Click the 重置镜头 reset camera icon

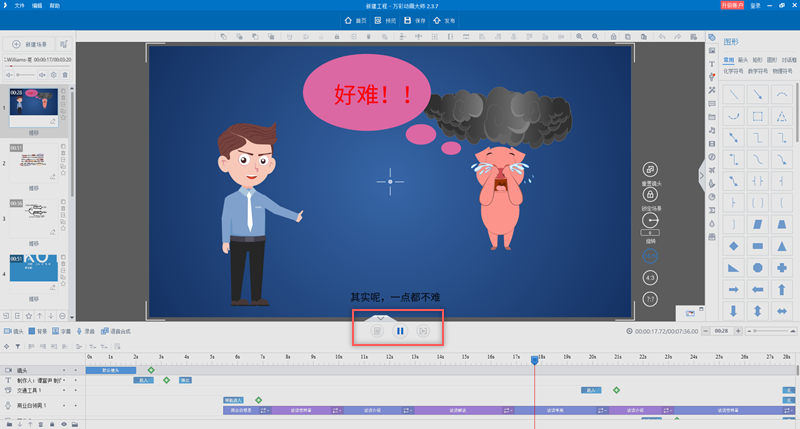pyautogui.click(x=650, y=169)
